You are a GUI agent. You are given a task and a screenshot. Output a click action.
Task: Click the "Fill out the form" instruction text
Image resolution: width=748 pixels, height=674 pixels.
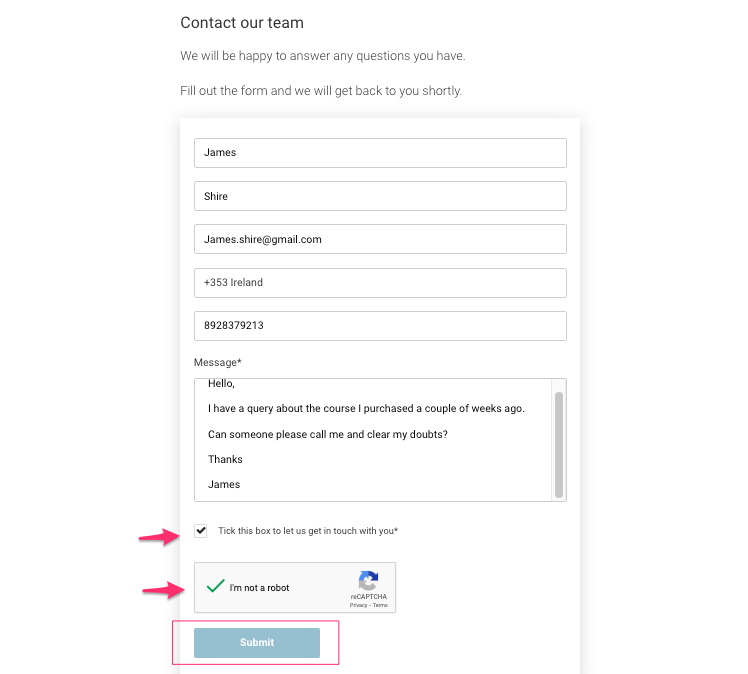tap(321, 91)
